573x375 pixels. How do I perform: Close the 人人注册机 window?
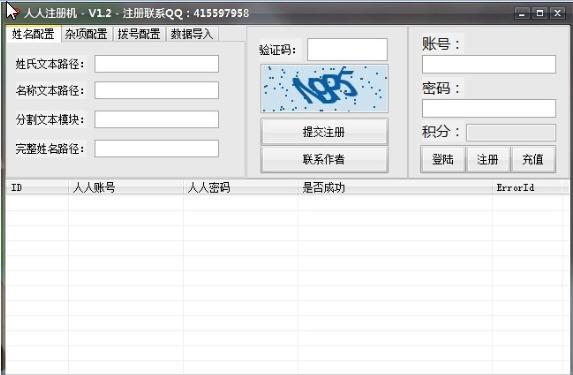click(558, 13)
